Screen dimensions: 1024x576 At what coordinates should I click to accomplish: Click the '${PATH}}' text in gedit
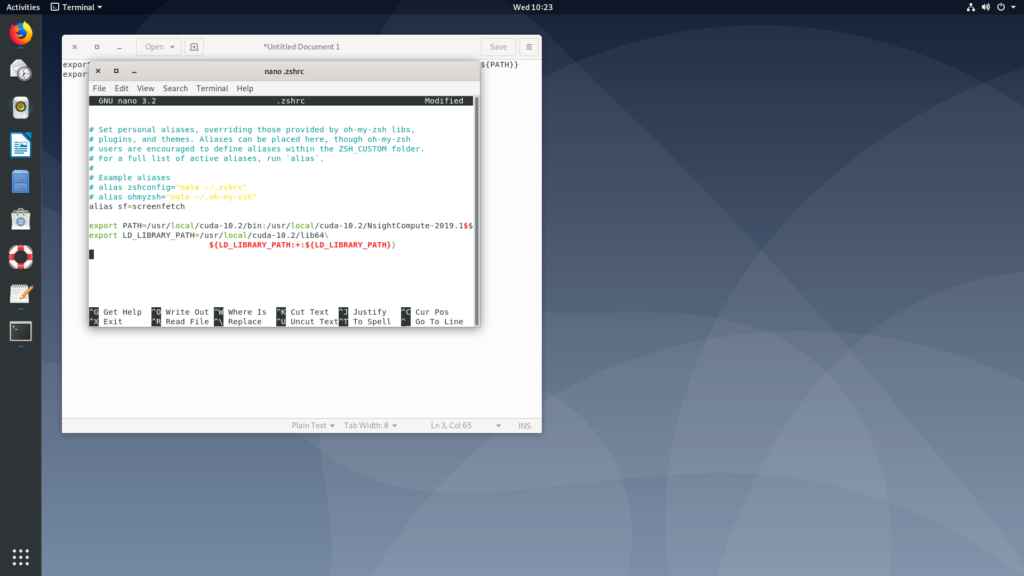(x=500, y=65)
